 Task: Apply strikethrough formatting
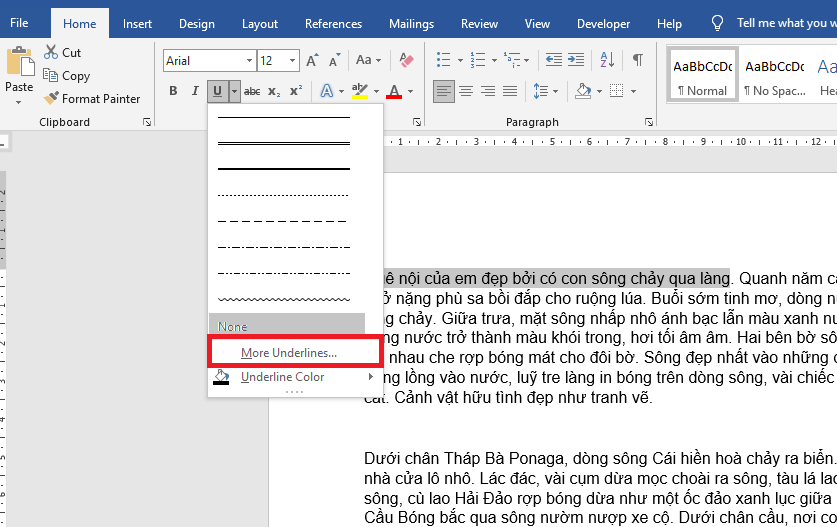pos(252,92)
